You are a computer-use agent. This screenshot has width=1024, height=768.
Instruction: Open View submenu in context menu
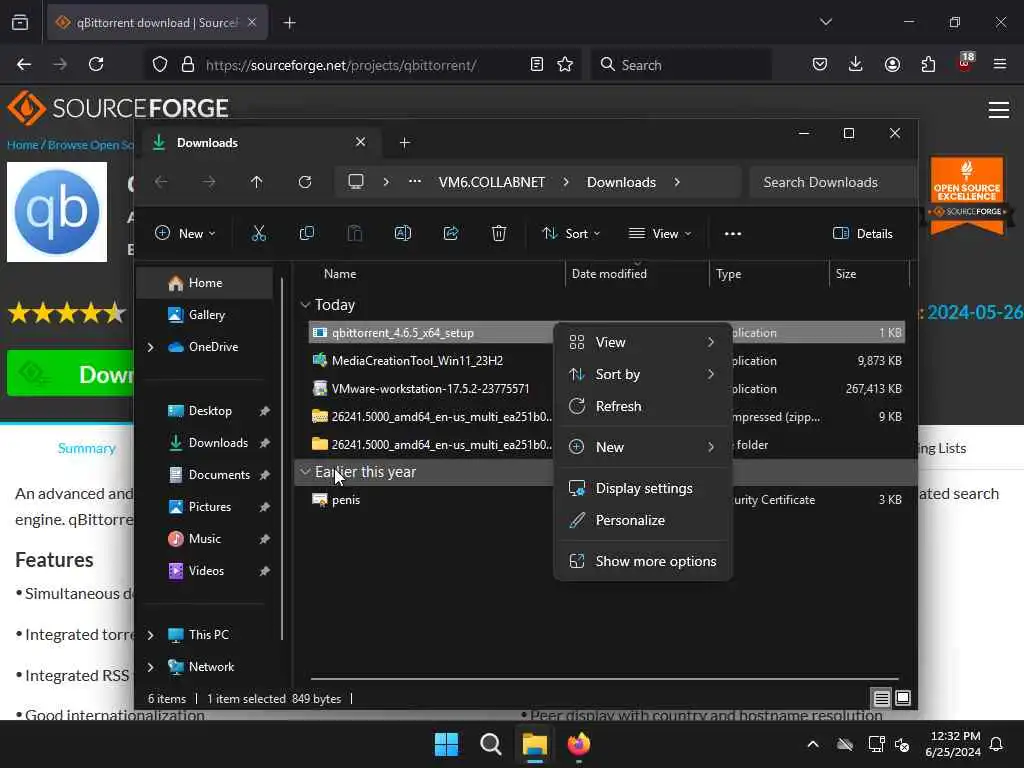[x=643, y=342]
